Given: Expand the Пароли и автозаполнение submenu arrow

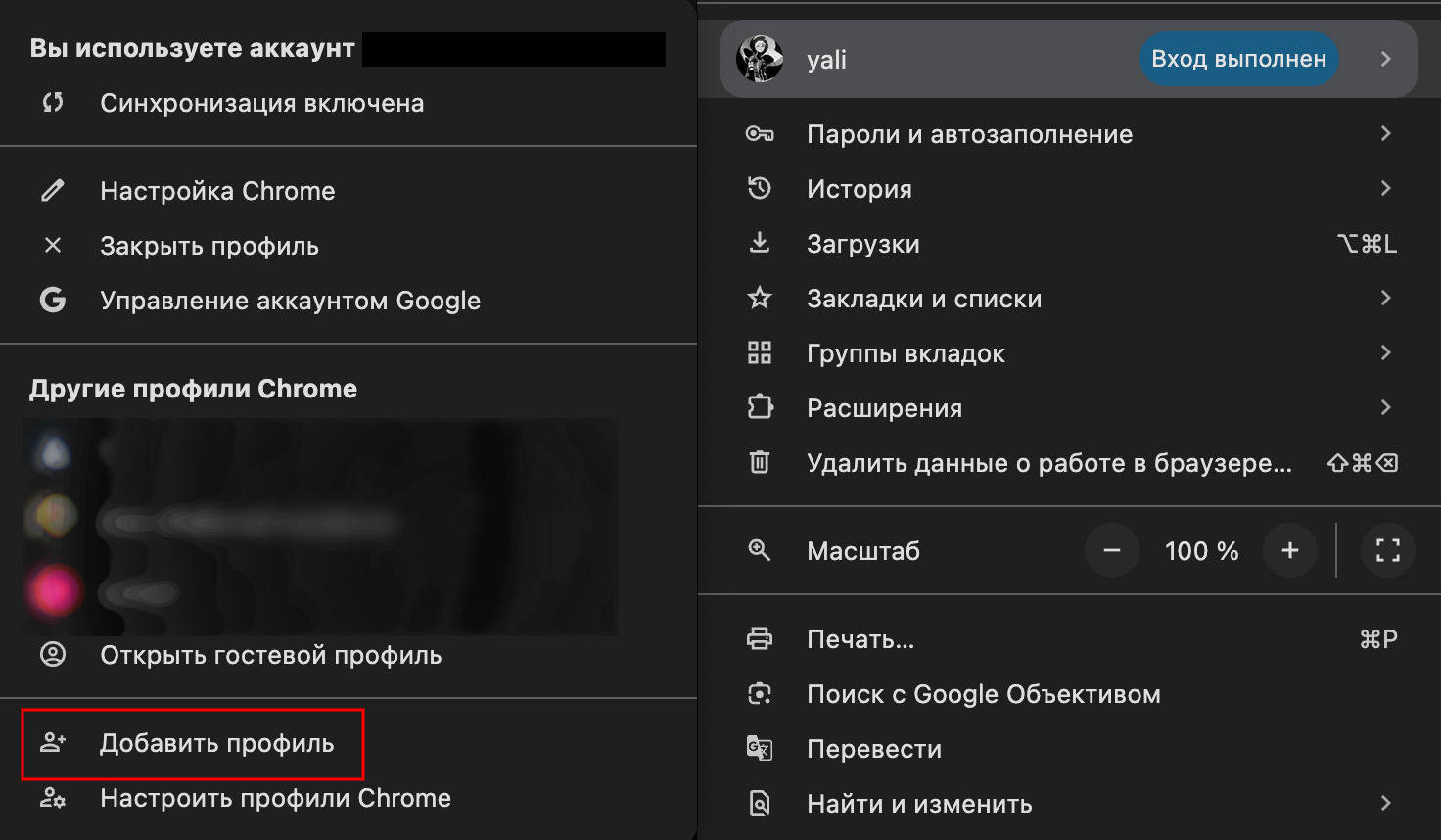Looking at the screenshot, I should [x=1385, y=133].
